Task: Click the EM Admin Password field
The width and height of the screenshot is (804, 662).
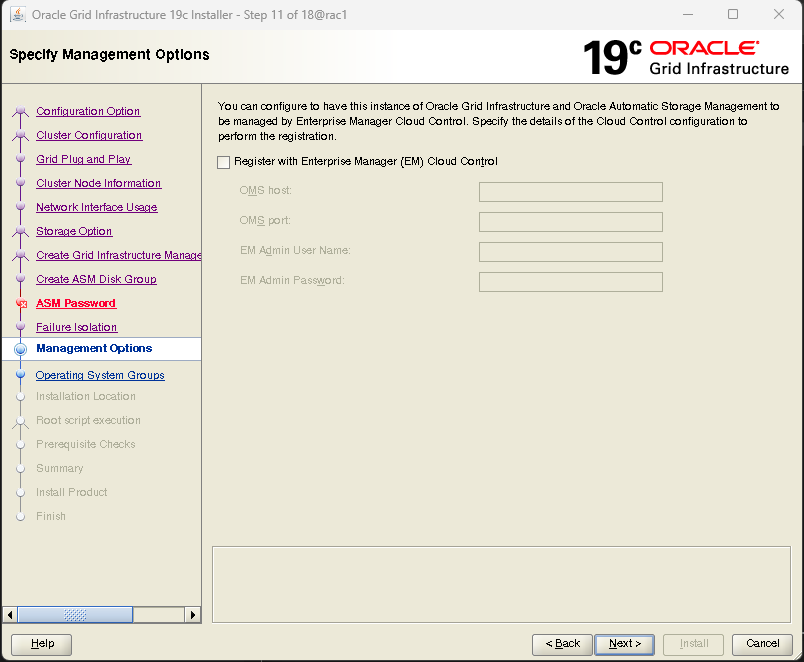Action: point(571,282)
